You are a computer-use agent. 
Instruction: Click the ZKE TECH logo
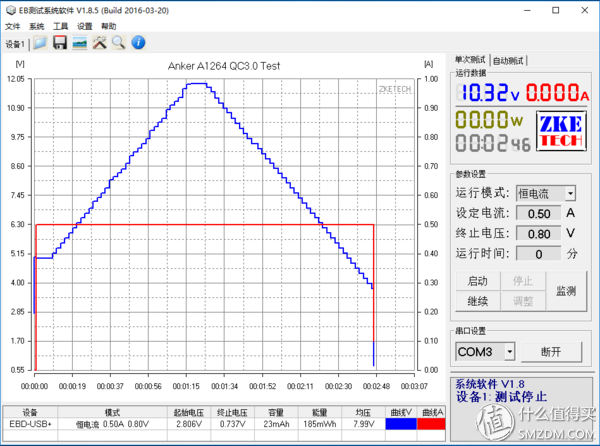(561, 130)
